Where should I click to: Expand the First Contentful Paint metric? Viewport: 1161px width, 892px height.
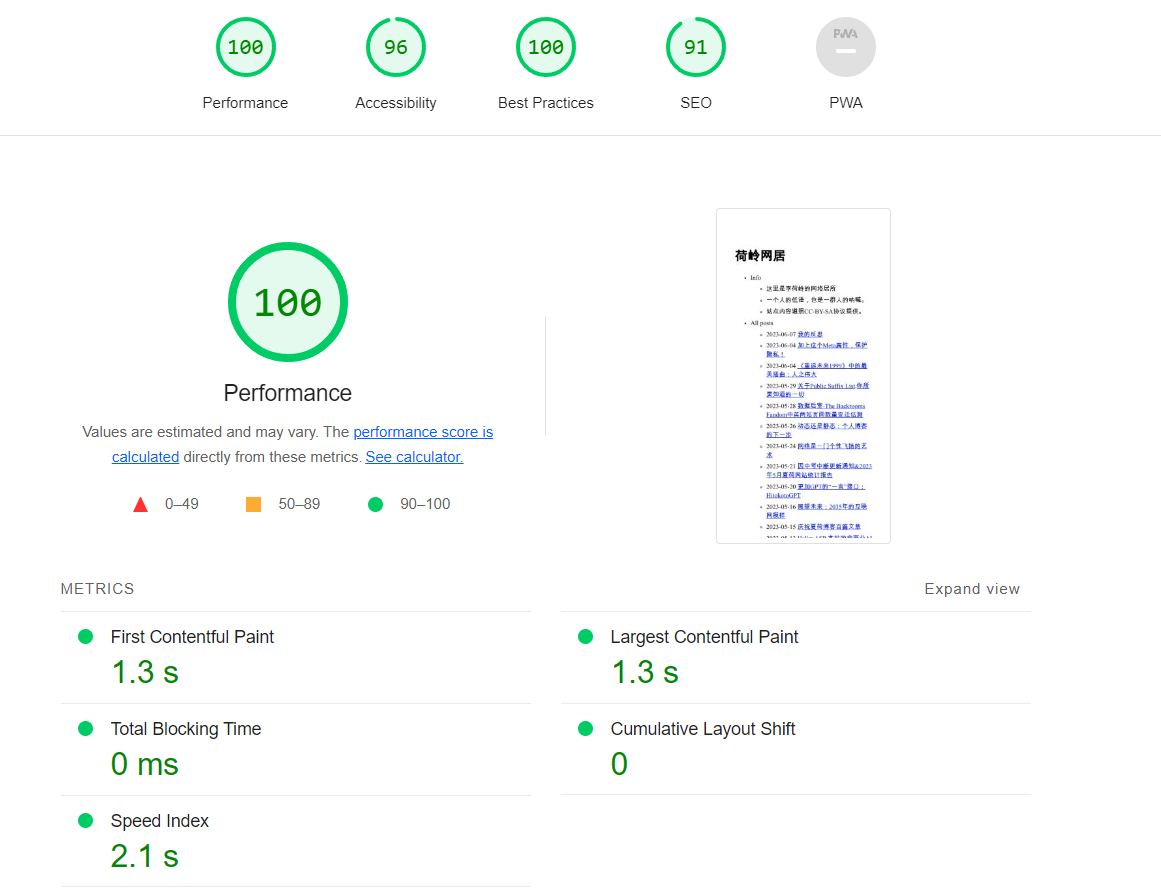click(192, 637)
